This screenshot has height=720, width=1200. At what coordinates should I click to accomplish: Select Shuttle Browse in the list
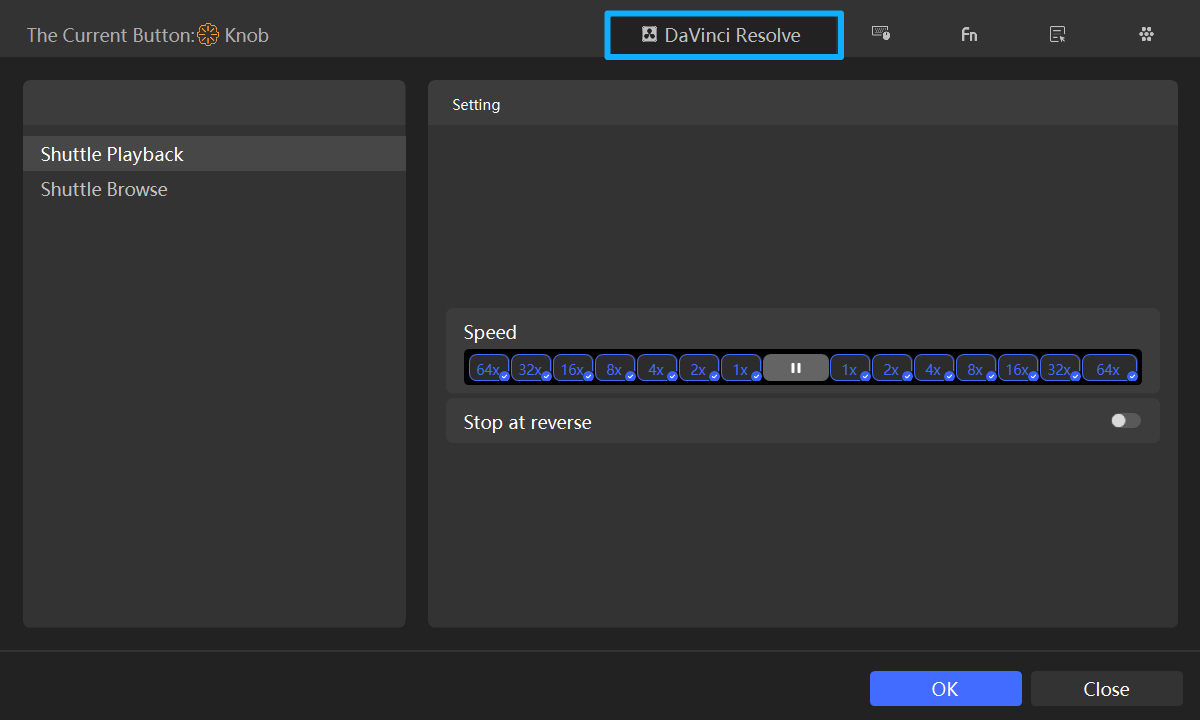pos(214,189)
